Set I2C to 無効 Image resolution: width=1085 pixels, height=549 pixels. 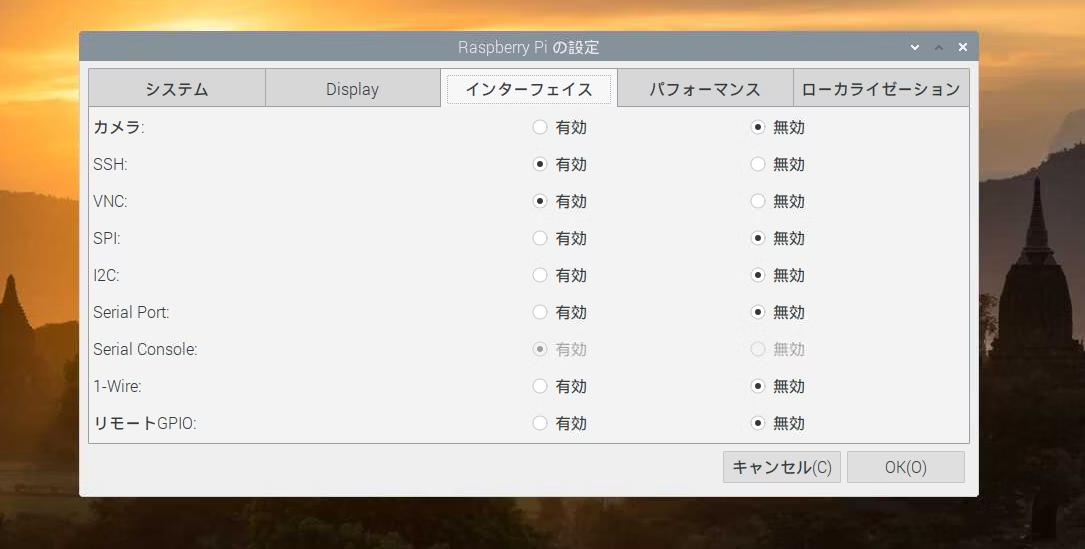(758, 276)
